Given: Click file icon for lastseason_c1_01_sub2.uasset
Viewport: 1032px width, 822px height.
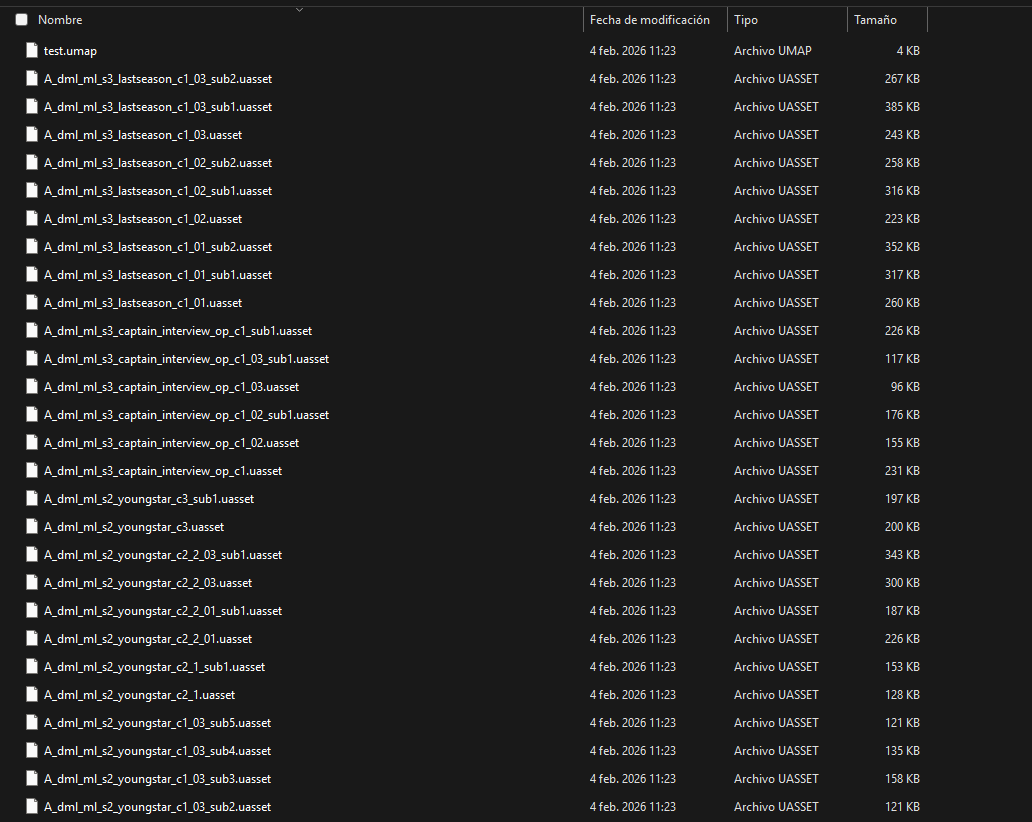Looking at the screenshot, I should point(32,247).
